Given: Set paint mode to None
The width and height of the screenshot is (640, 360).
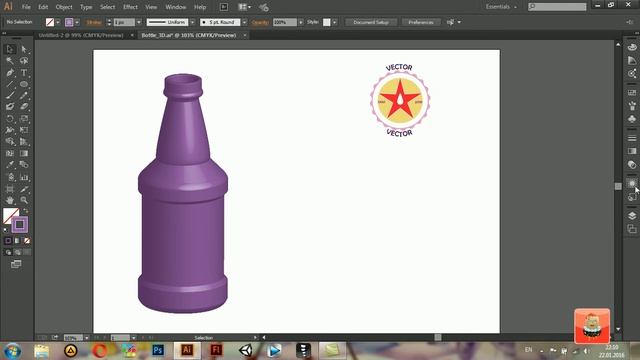Looking at the screenshot, I should [27, 241].
